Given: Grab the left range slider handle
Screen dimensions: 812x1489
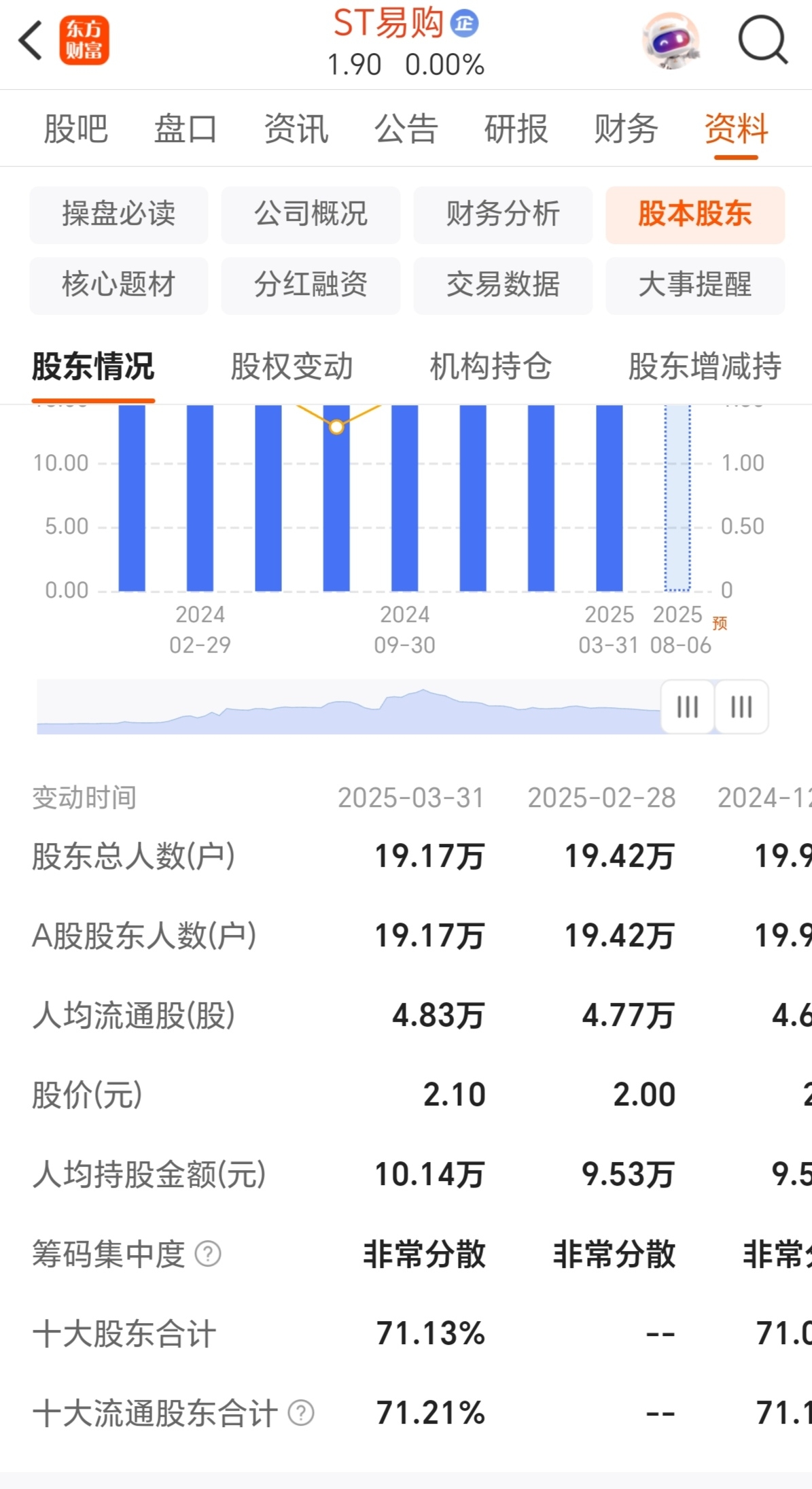Looking at the screenshot, I should [x=688, y=706].
